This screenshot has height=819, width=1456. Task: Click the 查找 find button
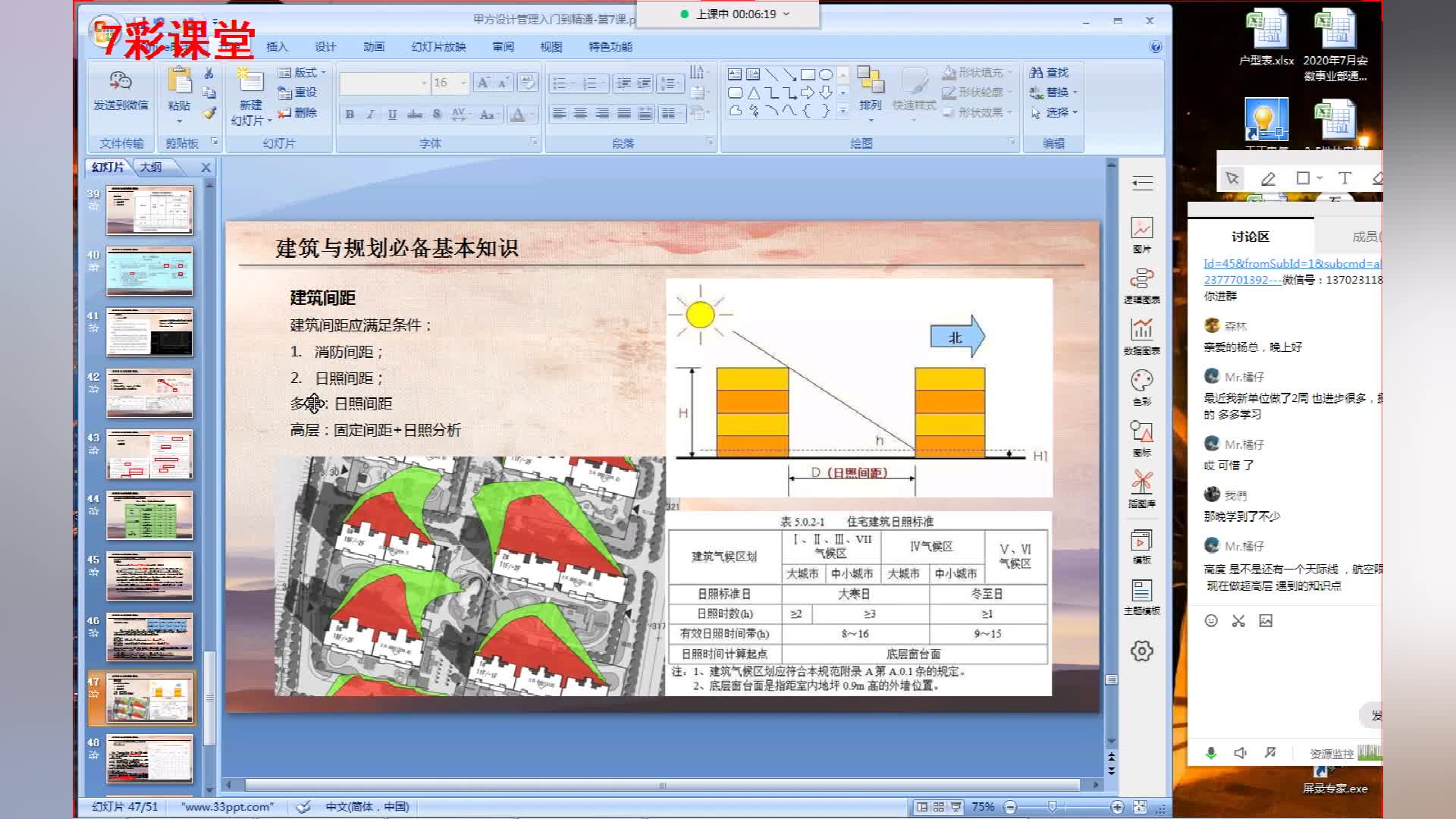[x=1050, y=72]
